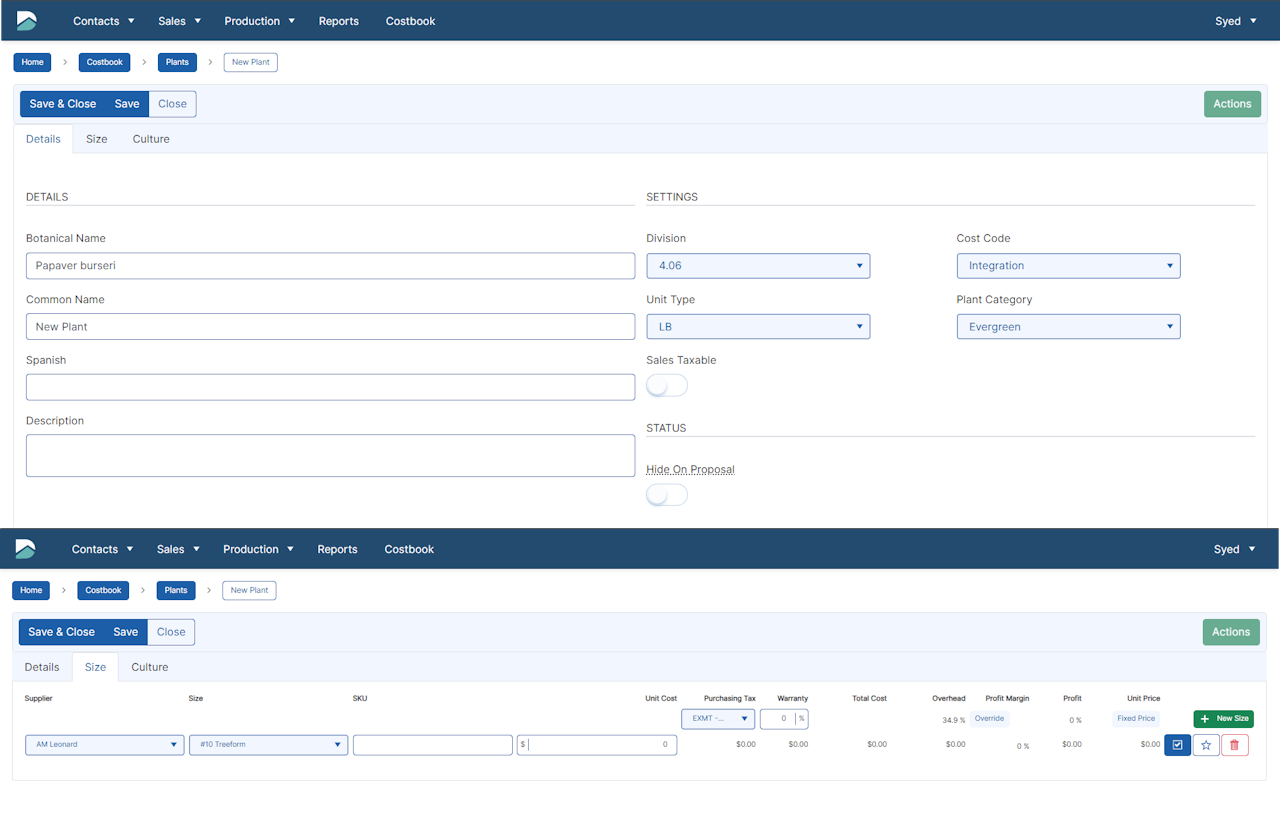Select the AM Leonard supplier dropdown
Screen dimensions: 1280x838
pyautogui.click(x=105, y=745)
